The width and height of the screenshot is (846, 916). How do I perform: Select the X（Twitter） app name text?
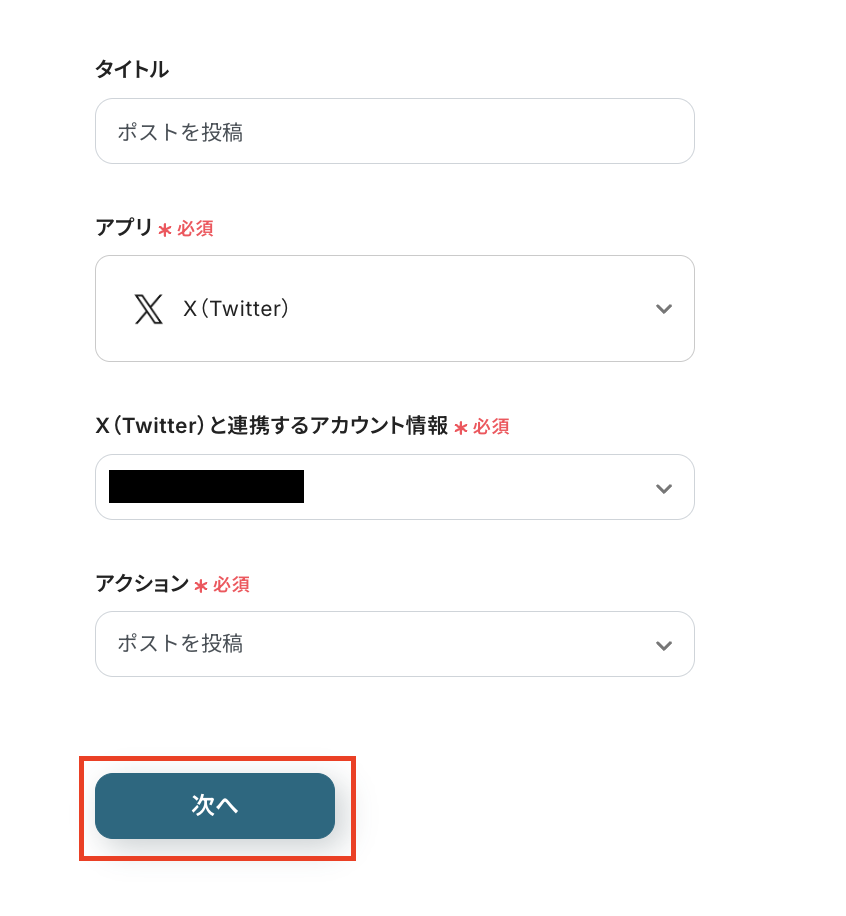(x=236, y=309)
